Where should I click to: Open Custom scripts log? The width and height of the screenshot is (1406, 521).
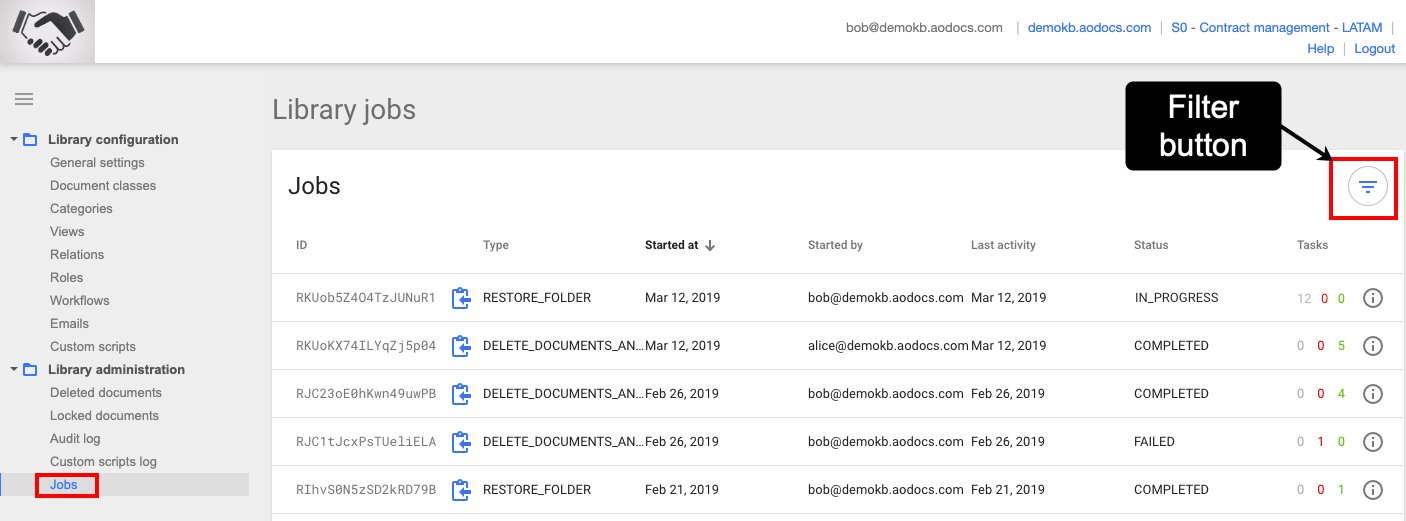point(103,462)
